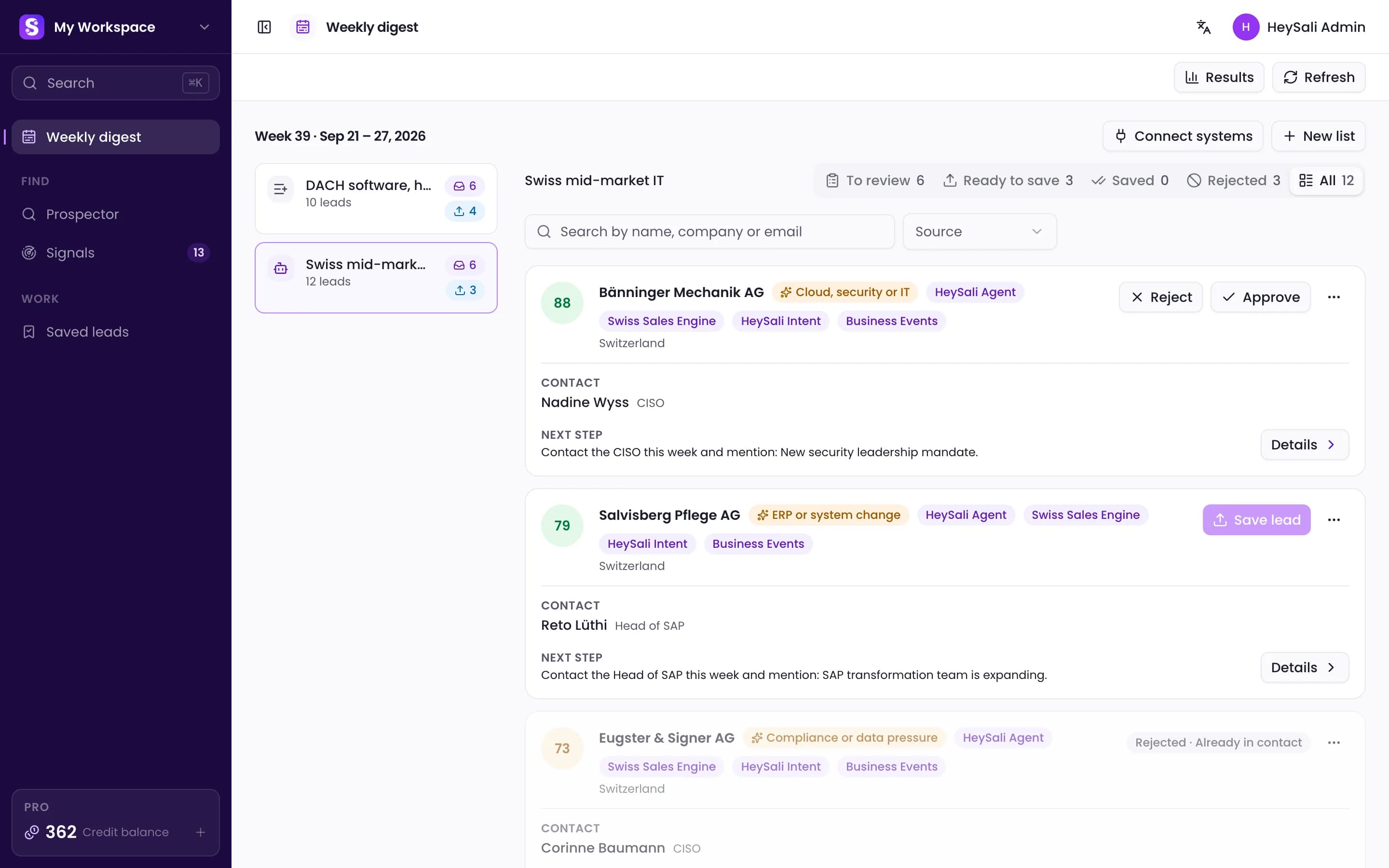1389x868 pixels.
Task: Open the Source filter dropdown
Action: [x=979, y=231]
